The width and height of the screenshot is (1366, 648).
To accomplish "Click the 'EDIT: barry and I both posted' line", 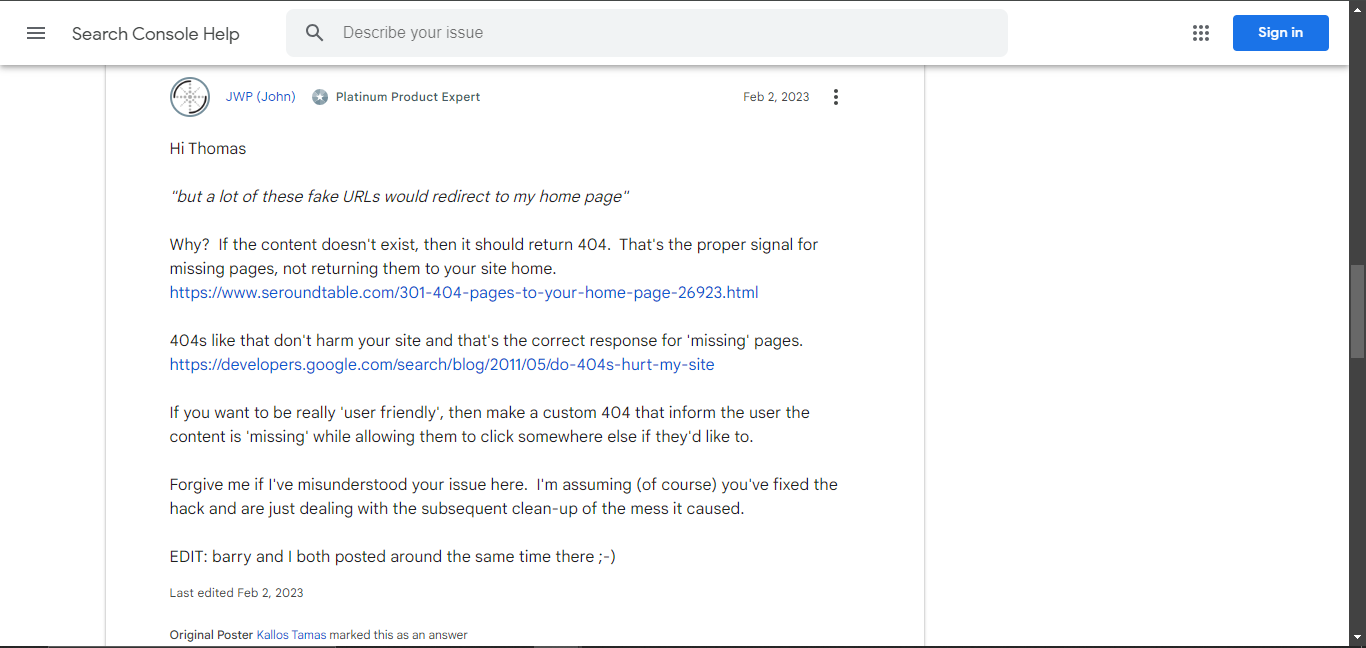I will pyautogui.click(x=393, y=556).
